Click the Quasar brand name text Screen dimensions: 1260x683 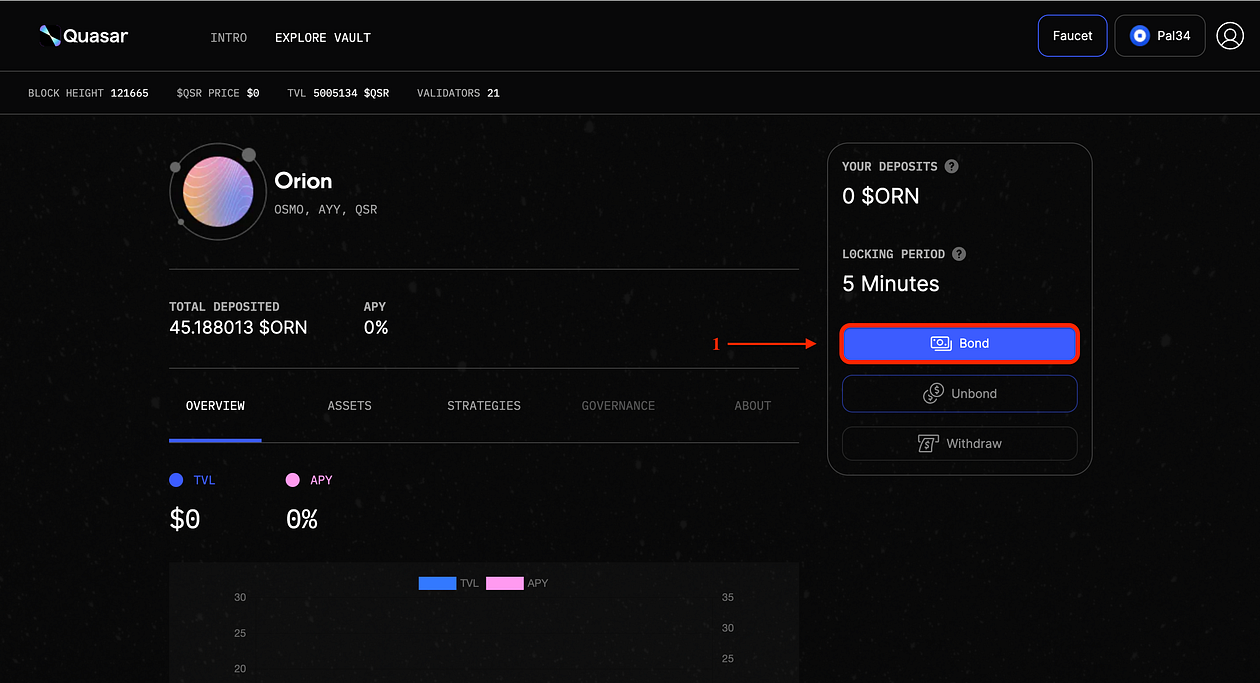click(x=96, y=37)
